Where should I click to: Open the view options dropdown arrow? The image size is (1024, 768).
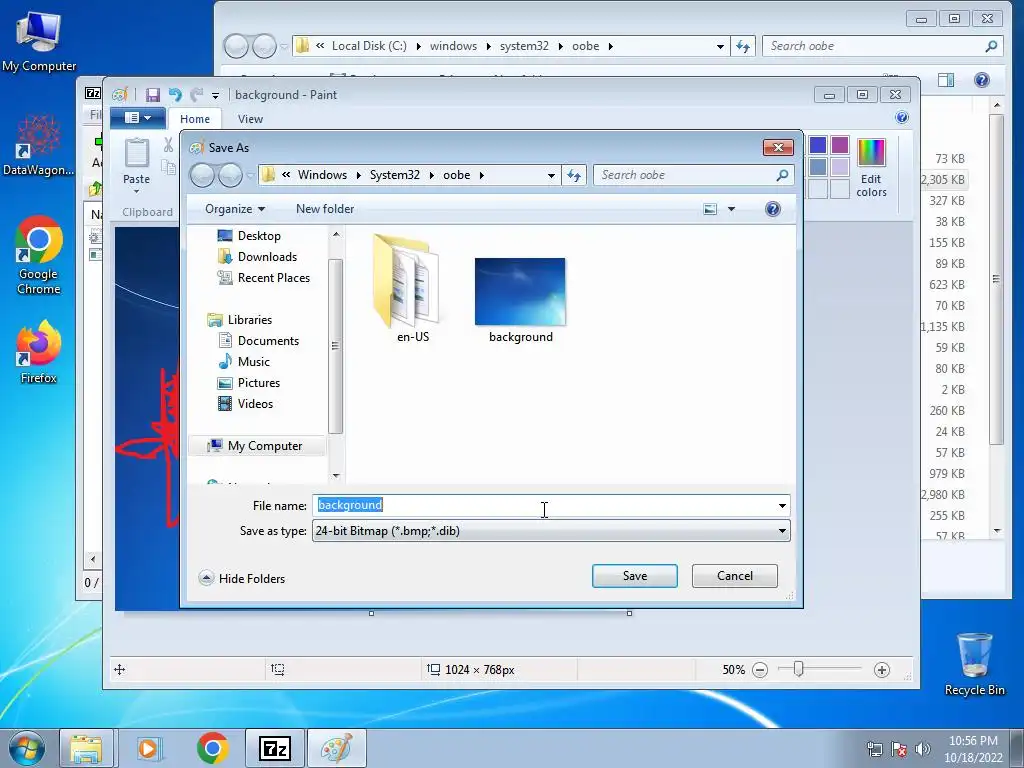point(731,209)
